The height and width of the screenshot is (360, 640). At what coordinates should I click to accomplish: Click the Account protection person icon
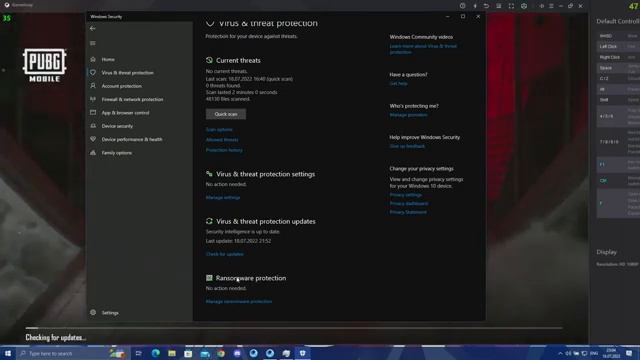tap(93, 86)
